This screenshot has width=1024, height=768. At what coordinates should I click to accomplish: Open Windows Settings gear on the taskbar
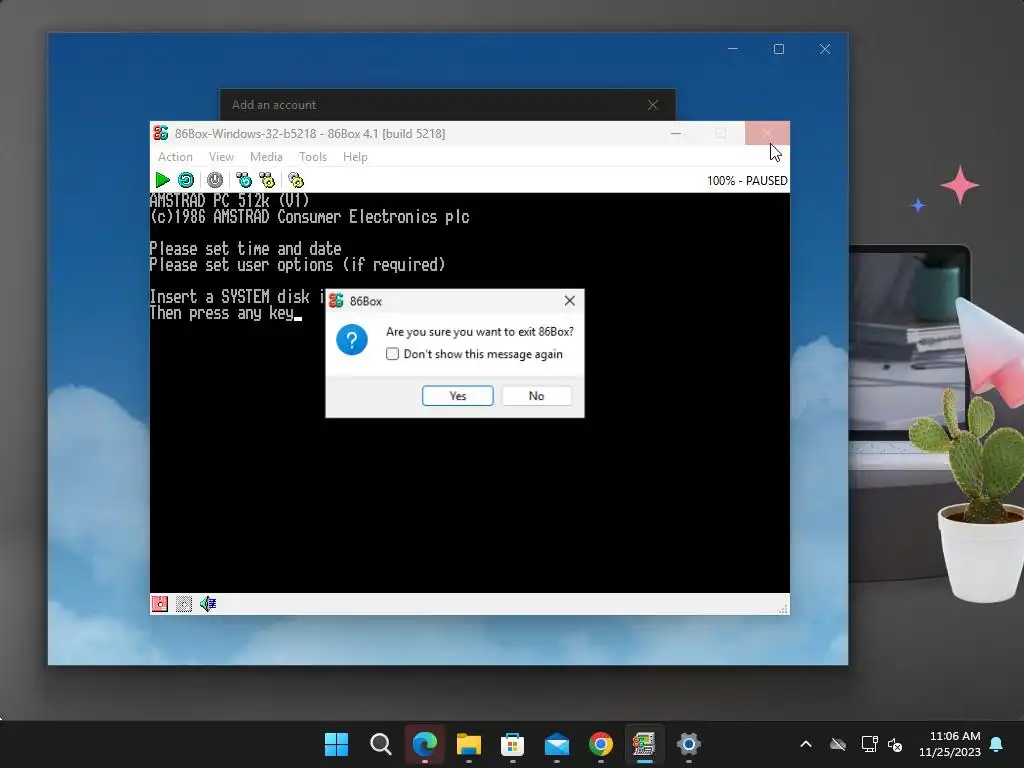[688, 744]
